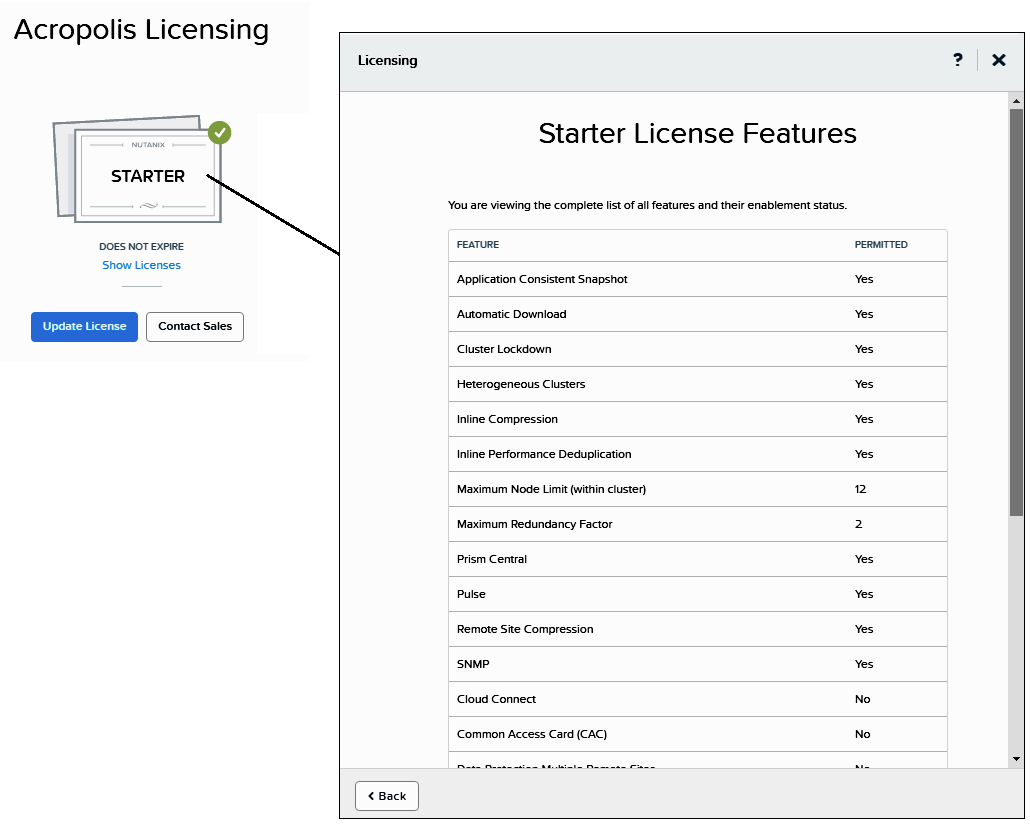1030x825 pixels.
Task: Click the node limit value 12
Action: [861, 489]
